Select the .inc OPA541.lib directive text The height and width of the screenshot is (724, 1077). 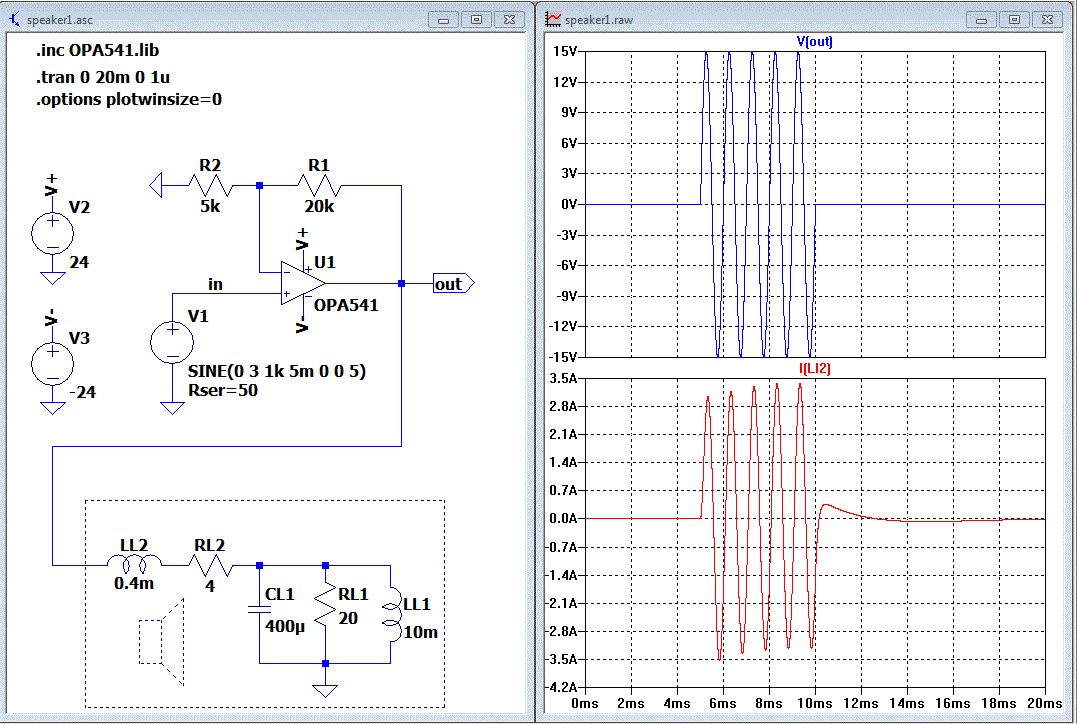pos(95,52)
